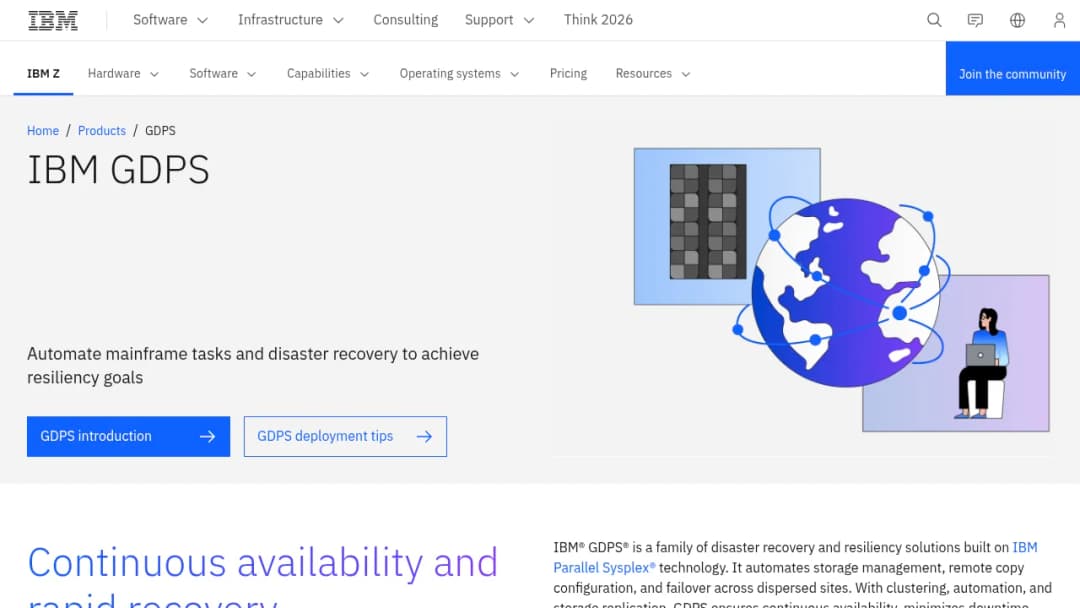
Task: Open the Capabilities menu label
Action: click(318, 74)
